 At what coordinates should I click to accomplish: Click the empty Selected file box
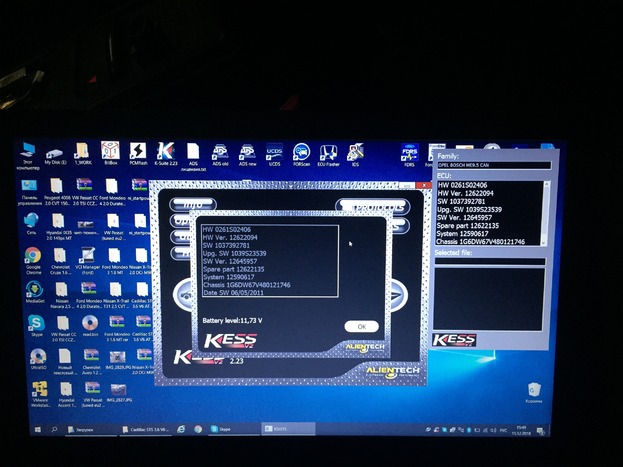[x=490, y=262]
